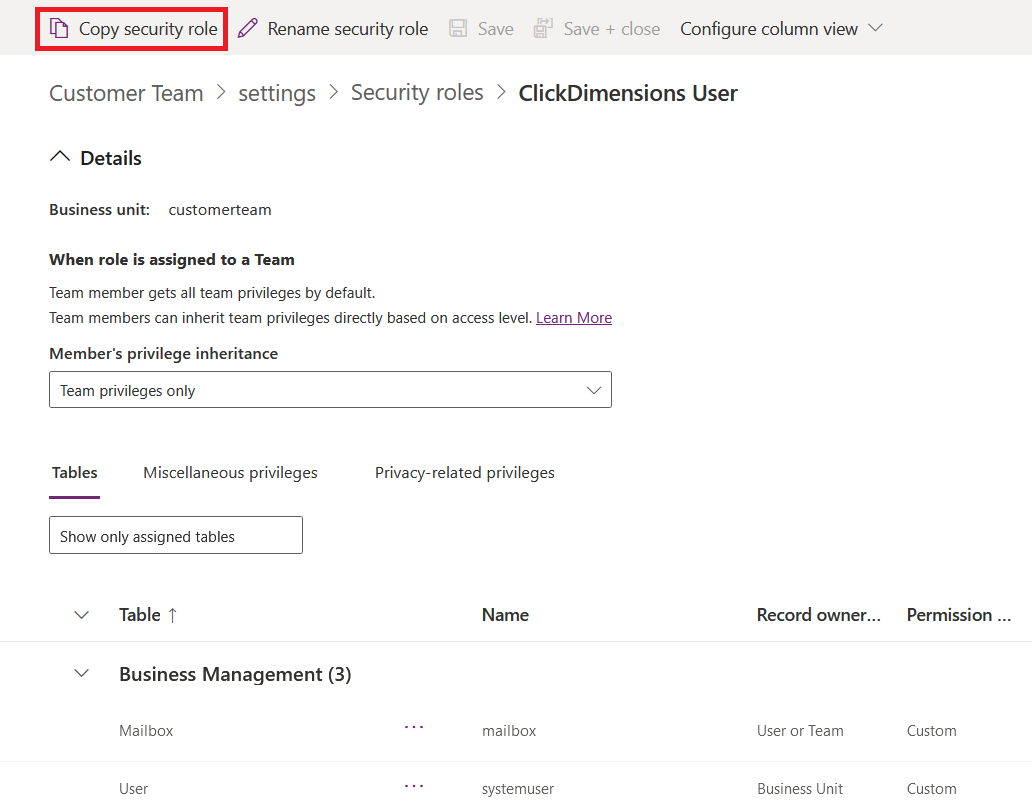Click the Table column header
Screen dimensions: 1032x805
point(140,615)
